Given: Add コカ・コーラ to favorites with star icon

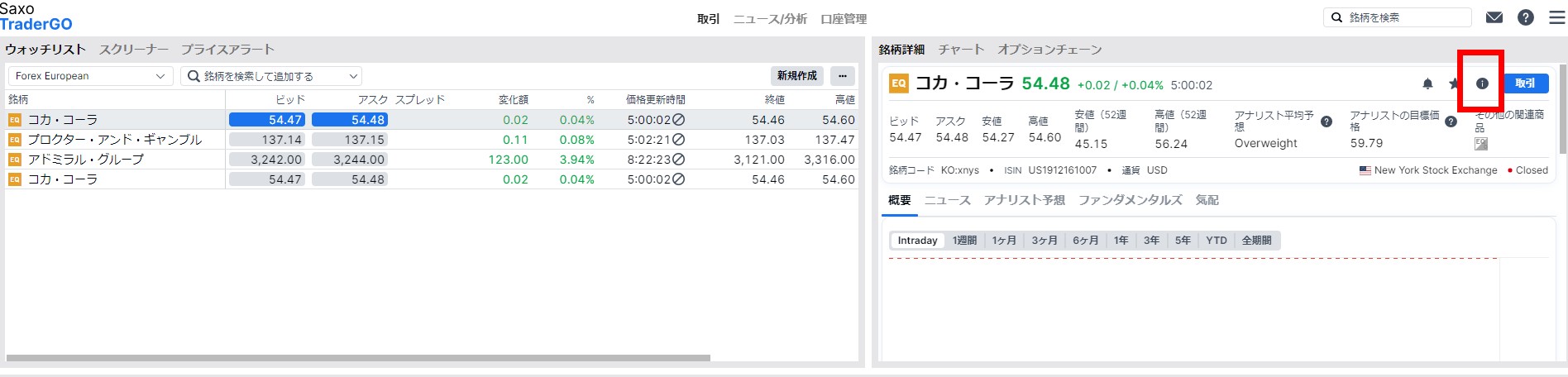Looking at the screenshot, I should (x=1454, y=84).
